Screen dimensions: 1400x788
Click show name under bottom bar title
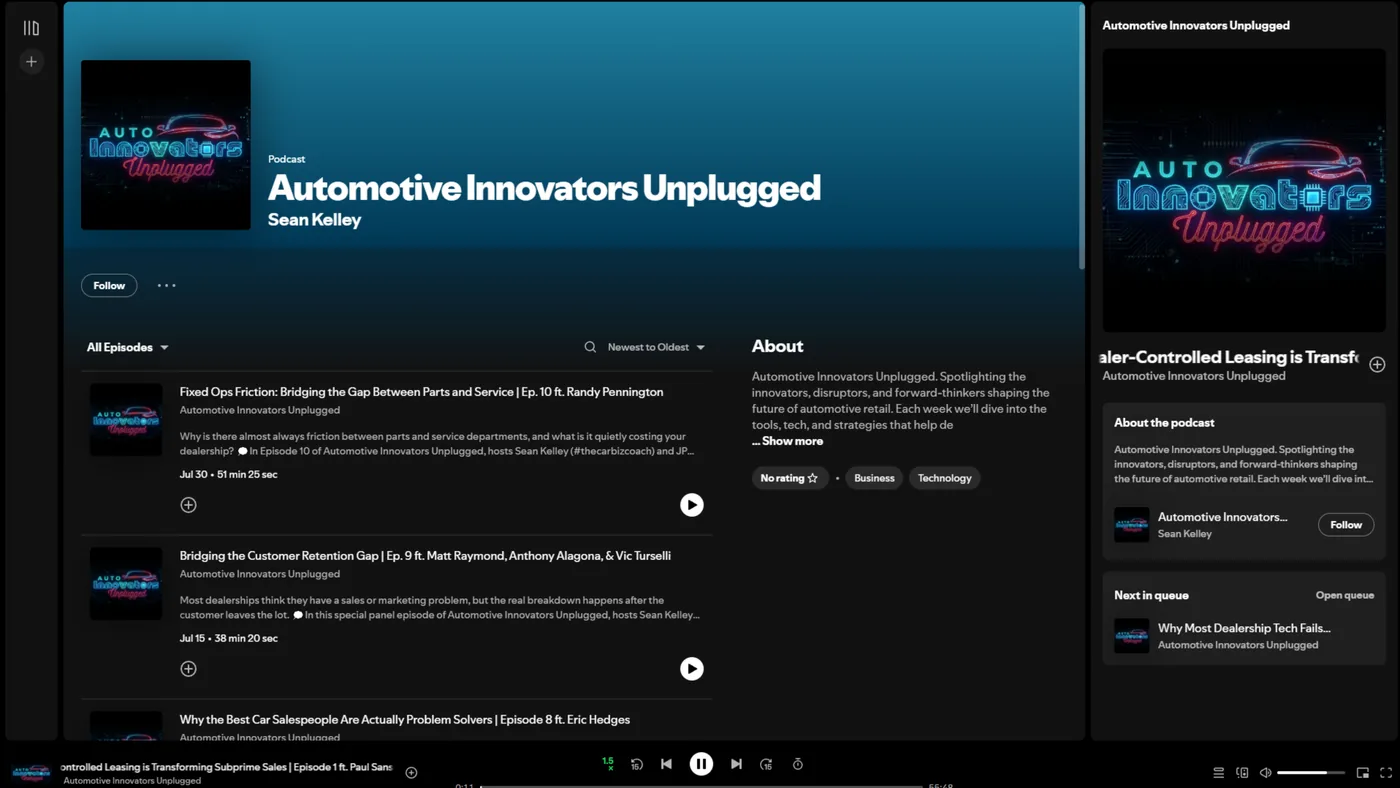(132, 781)
